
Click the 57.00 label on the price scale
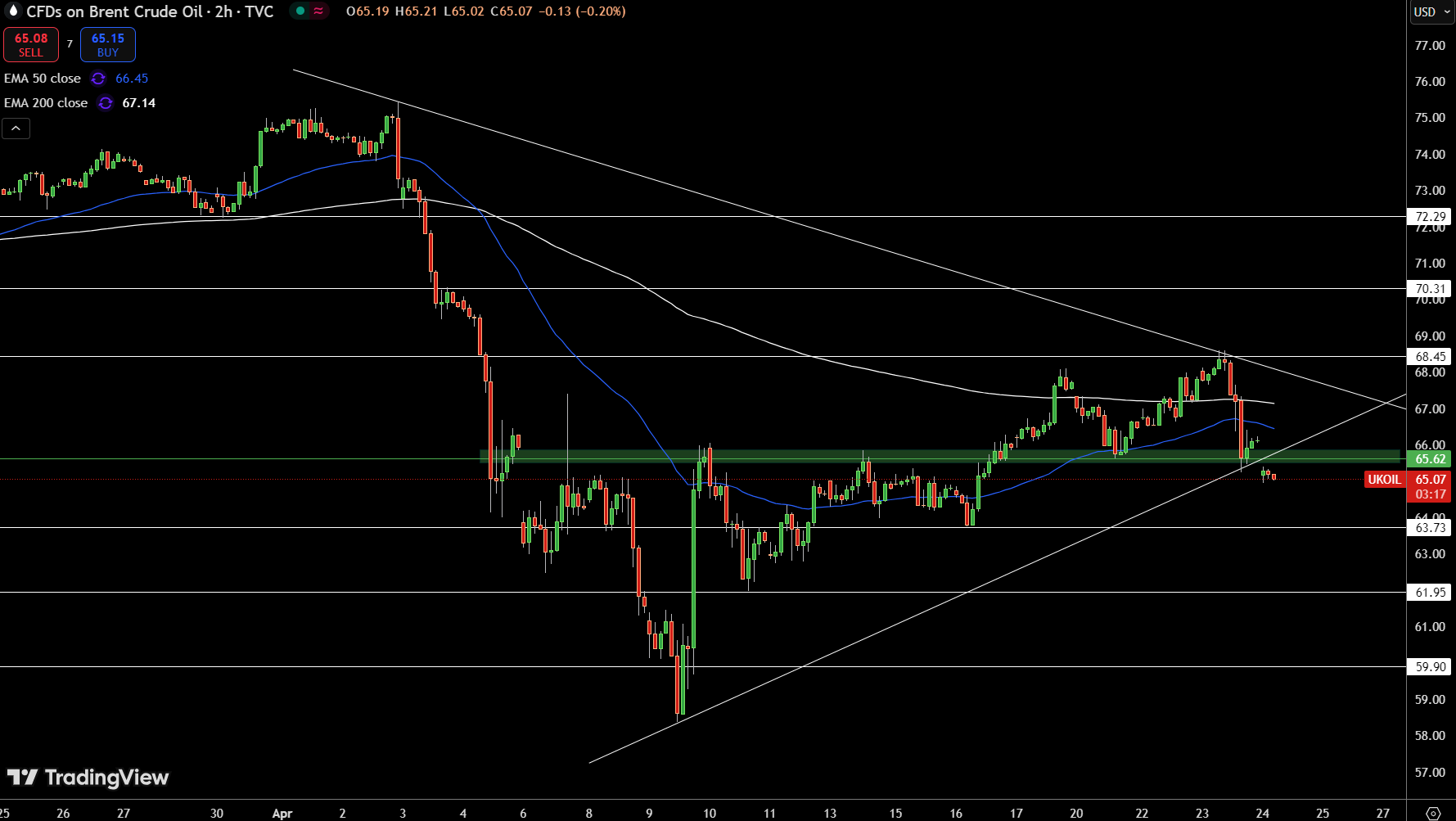tap(1431, 773)
